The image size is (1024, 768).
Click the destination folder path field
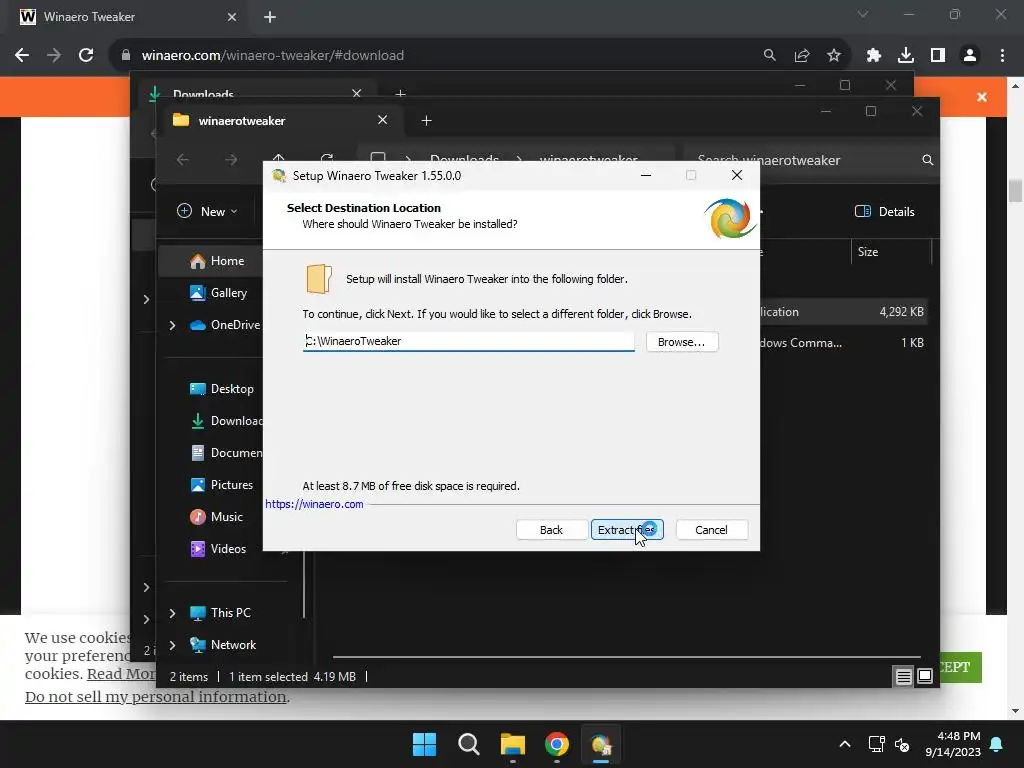click(x=468, y=341)
